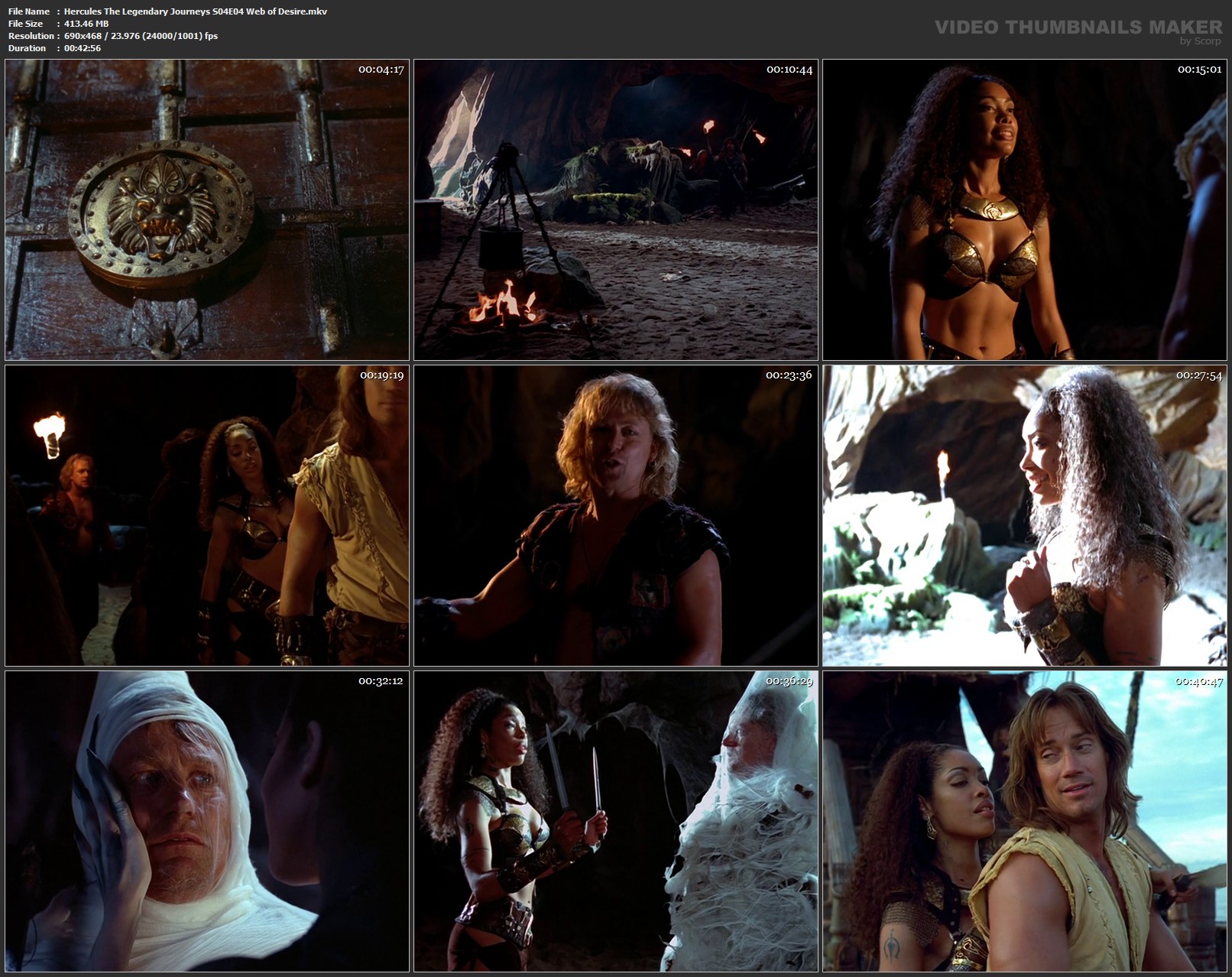The width and height of the screenshot is (1232, 977).
Task: Click the 'File Size' label
Action: pyautogui.click(x=25, y=24)
